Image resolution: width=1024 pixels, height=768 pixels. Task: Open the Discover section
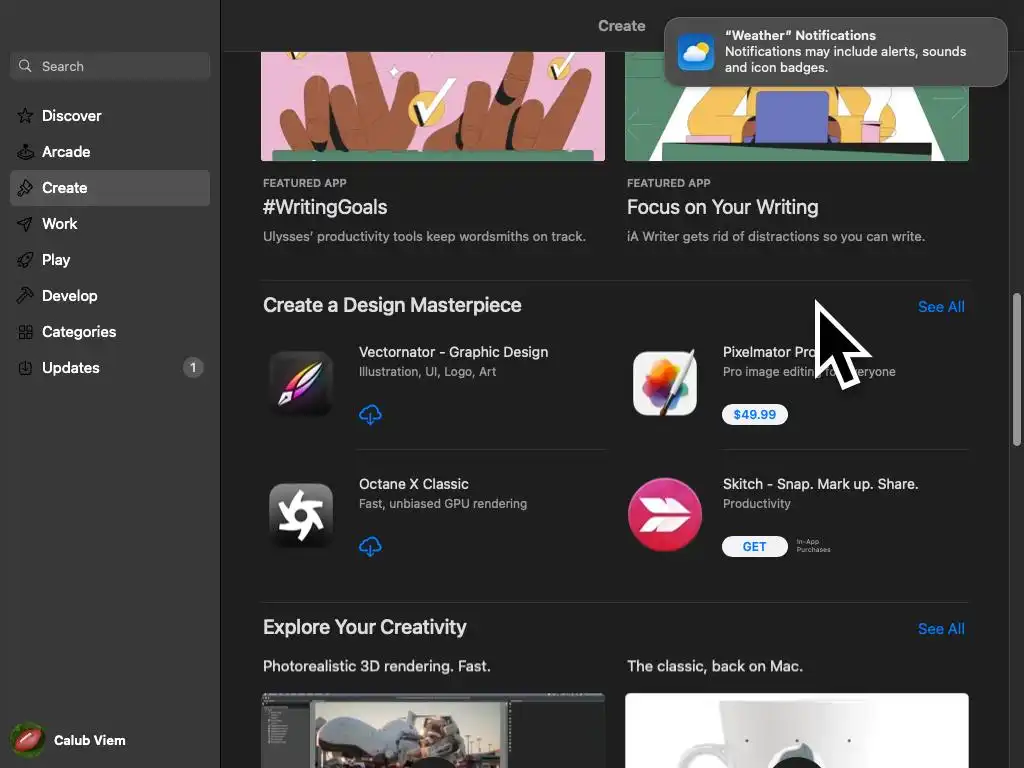tap(110, 116)
